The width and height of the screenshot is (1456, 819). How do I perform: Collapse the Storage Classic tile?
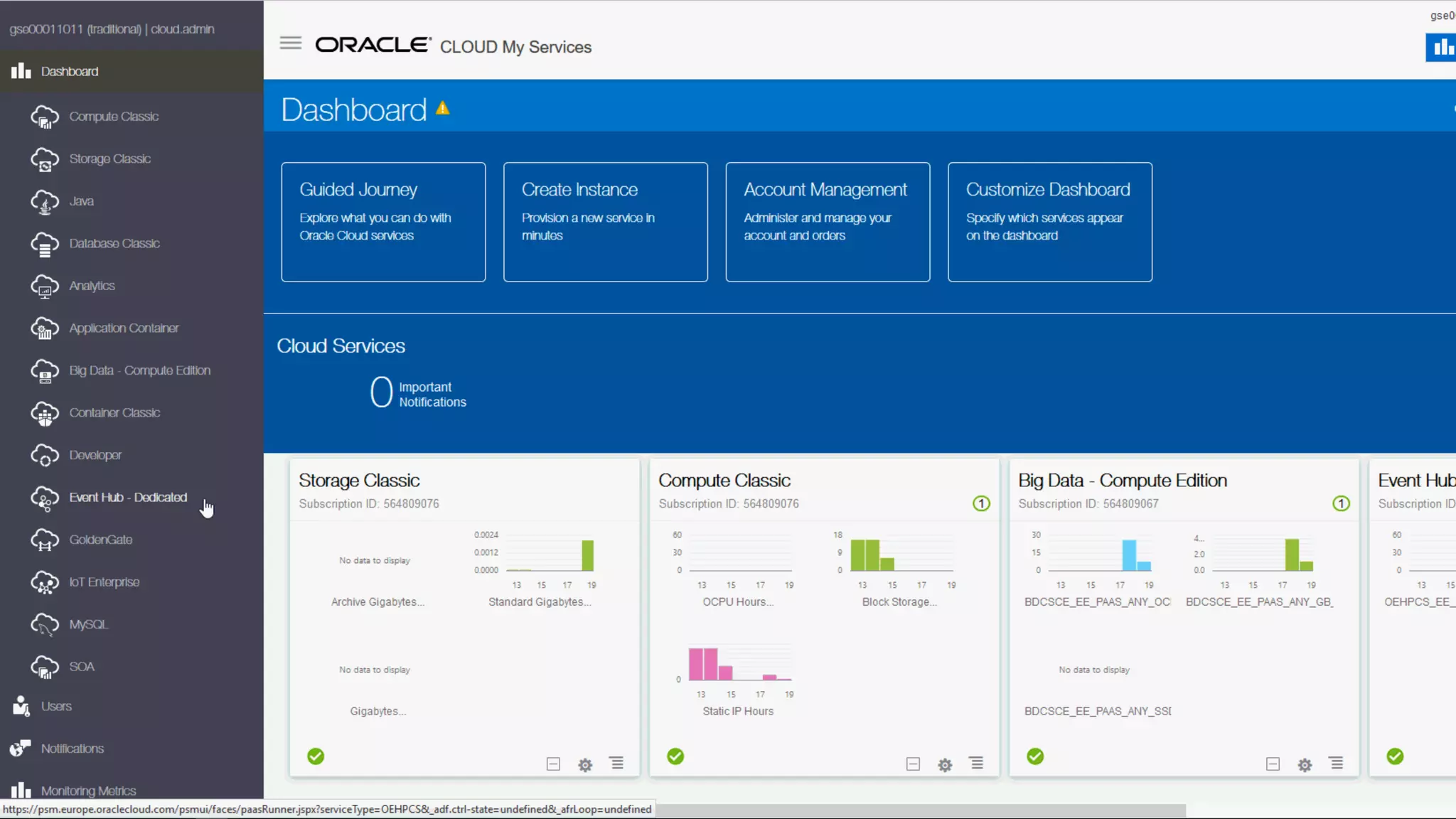[553, 764]
